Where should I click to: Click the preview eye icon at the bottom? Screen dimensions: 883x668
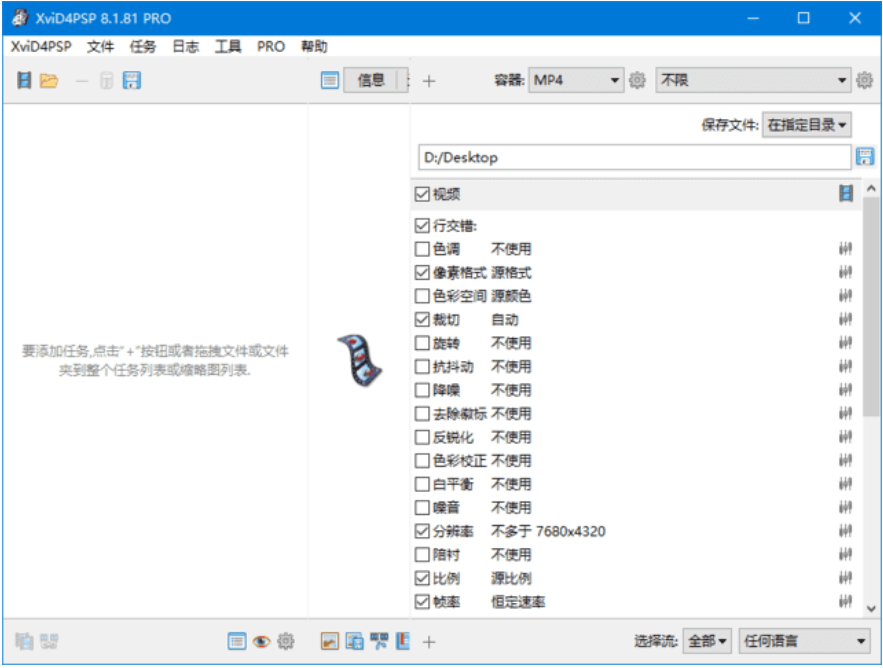260,643
